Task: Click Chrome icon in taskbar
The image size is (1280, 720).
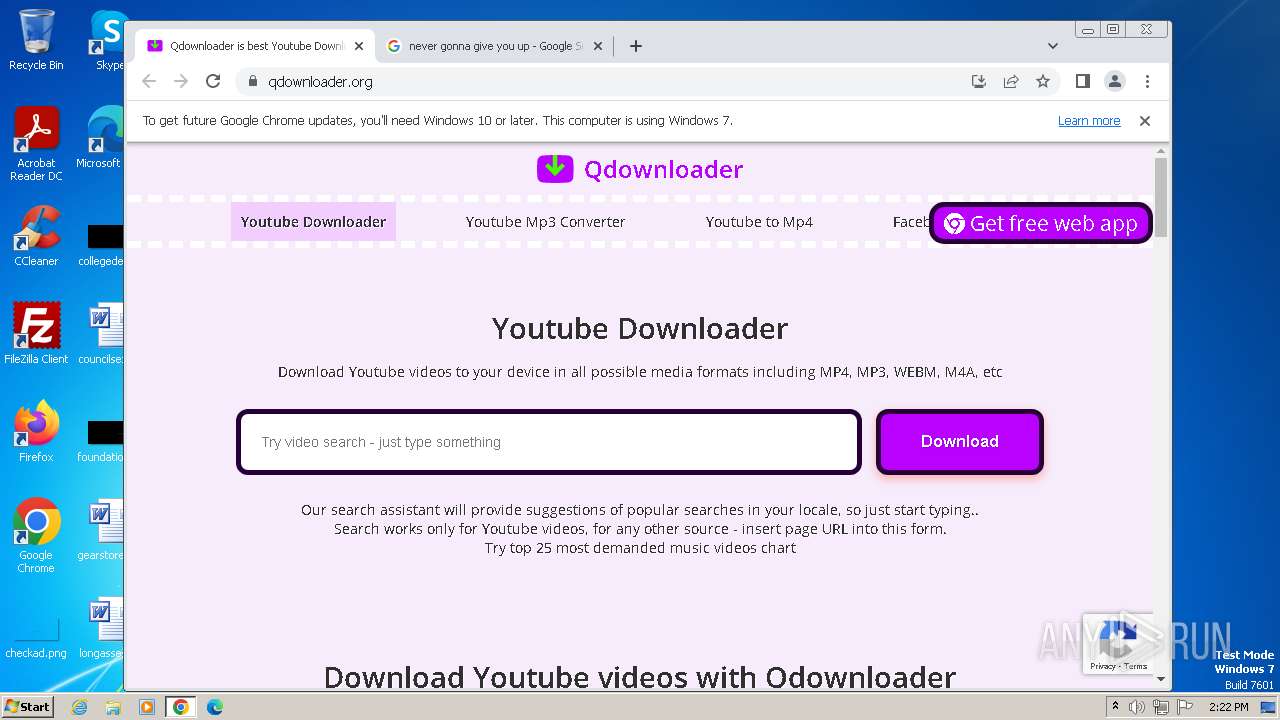Action: coord(181,707)
